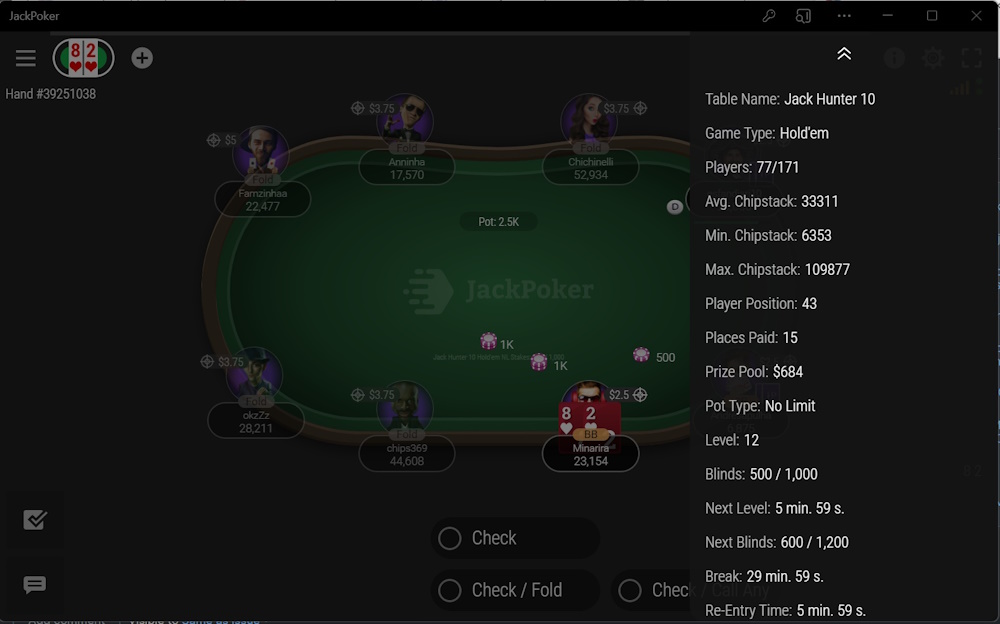The image size is (1000, 624).
Task: Open Minarira's player seat
Action: 591,454
